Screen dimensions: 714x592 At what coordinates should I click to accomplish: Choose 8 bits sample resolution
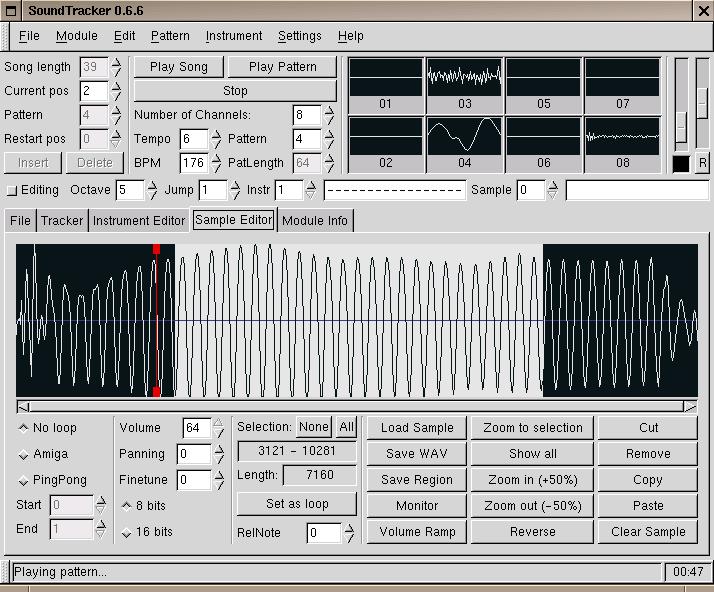(x=143, y=505)
